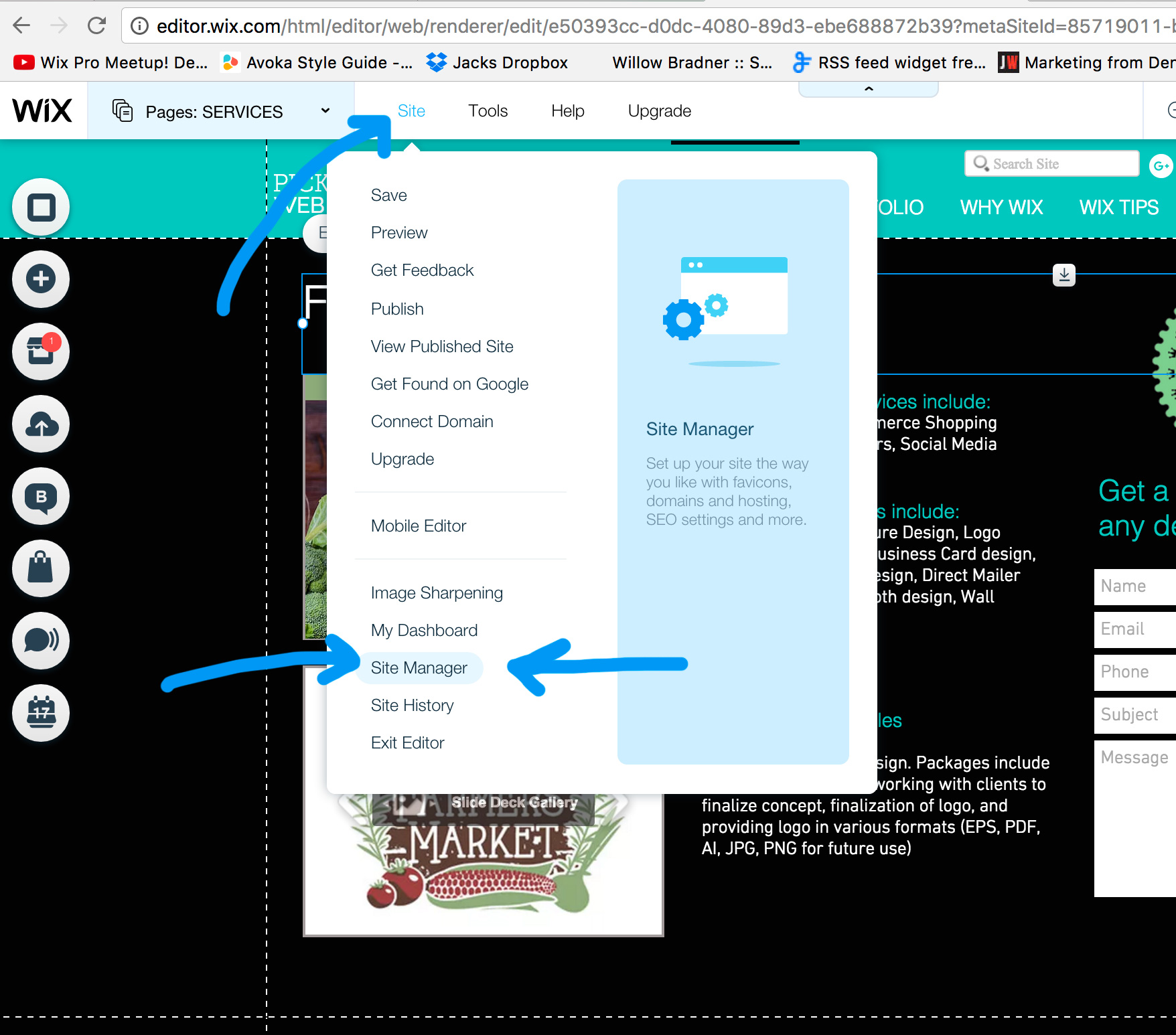This screenshot has width=1176, height=1035.
Task: Click the Name form field
Action: pos(1135,586)
